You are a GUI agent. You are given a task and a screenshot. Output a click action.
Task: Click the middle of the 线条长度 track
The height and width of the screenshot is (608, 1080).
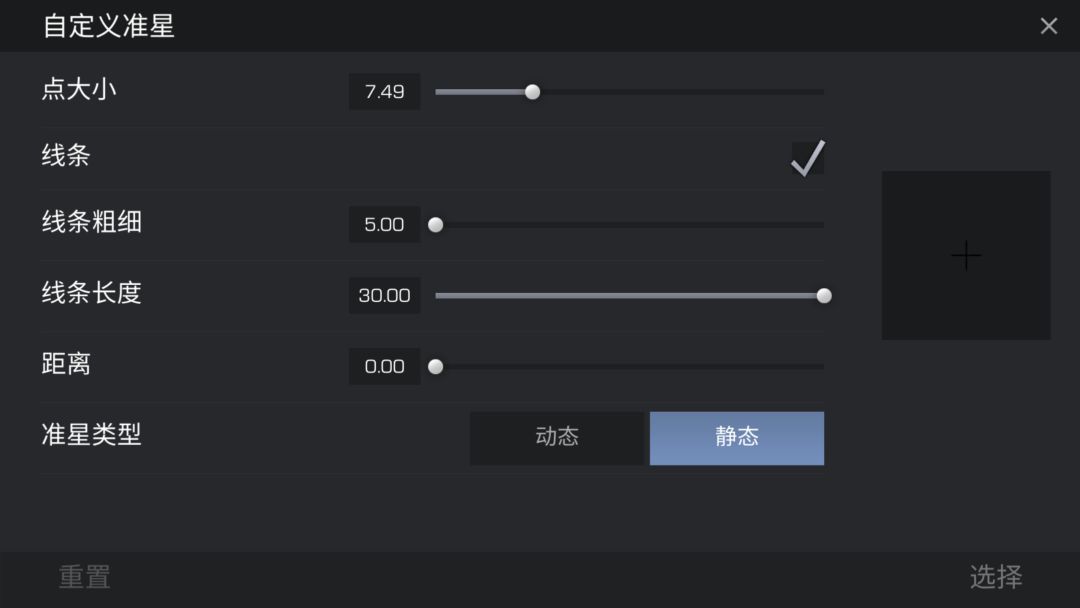pyautogui.click(x=630, y=295)
